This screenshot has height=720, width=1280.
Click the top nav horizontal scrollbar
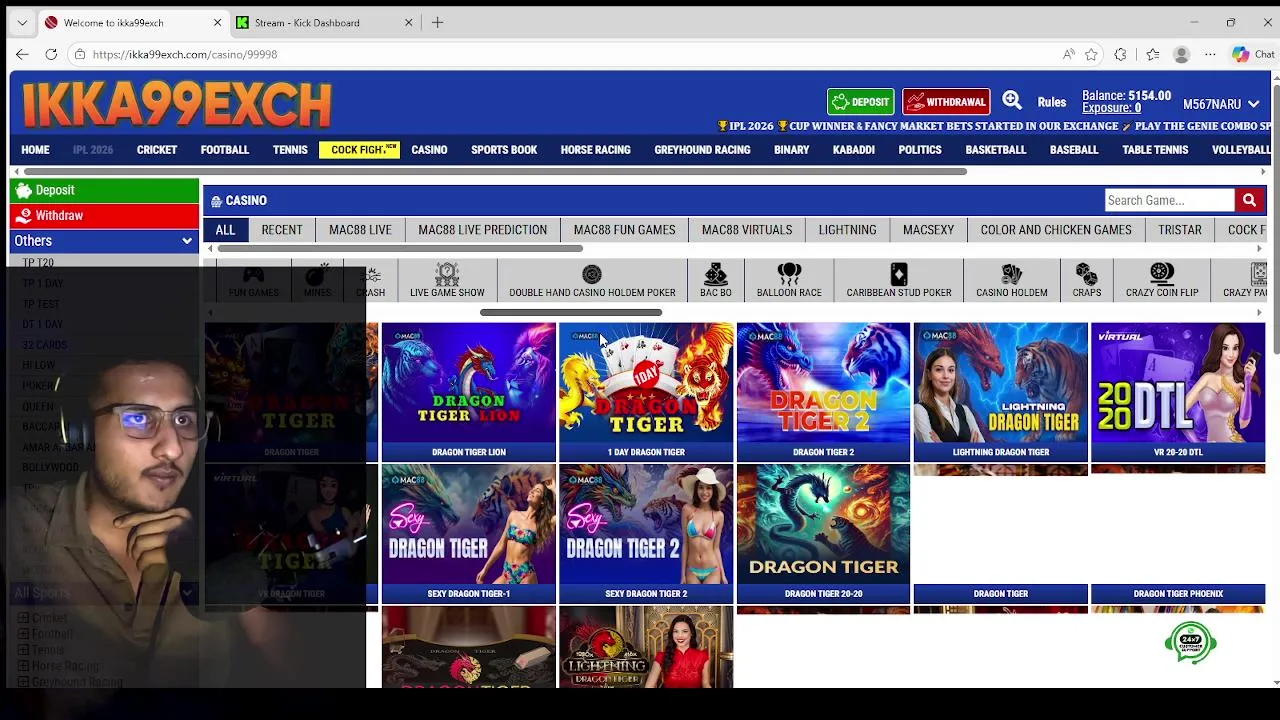[x=495, y=172]
